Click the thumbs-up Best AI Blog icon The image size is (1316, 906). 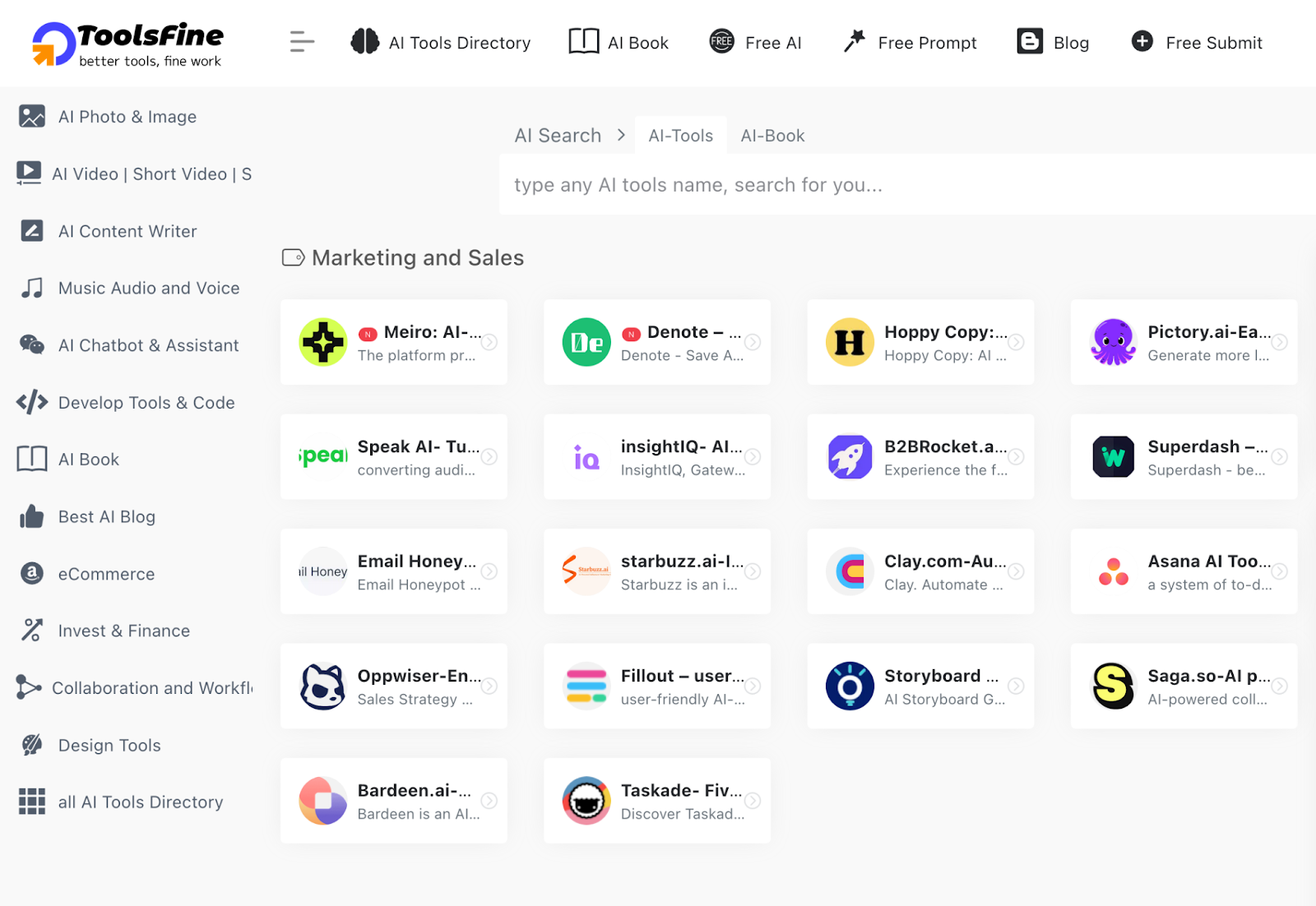click(32, 516)
